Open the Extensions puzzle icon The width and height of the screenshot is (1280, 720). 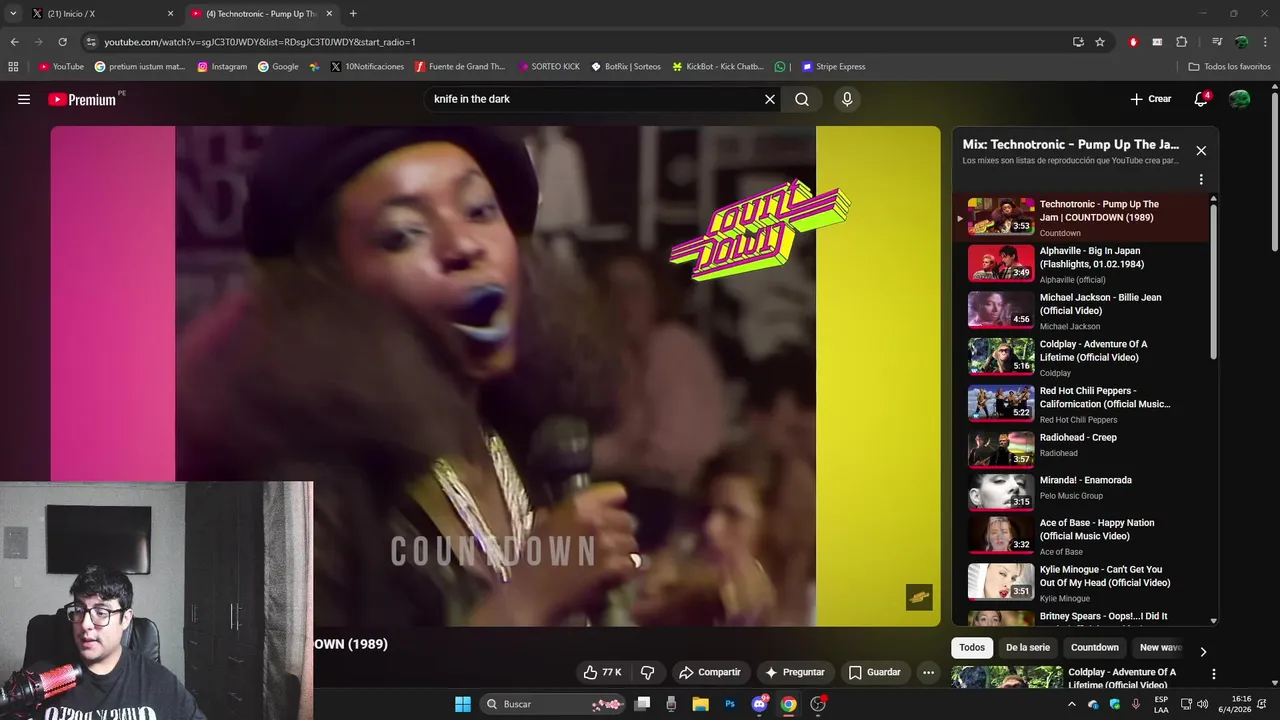(1182, 42)
